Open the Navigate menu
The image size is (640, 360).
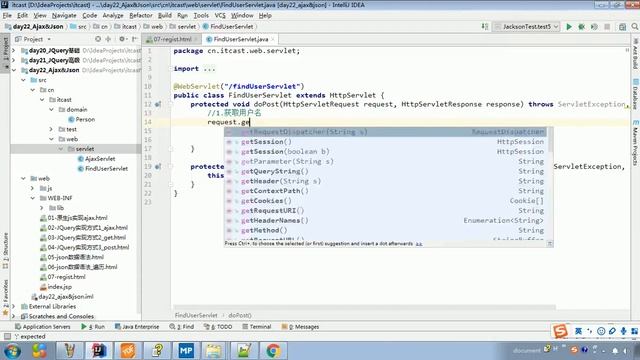64,16
